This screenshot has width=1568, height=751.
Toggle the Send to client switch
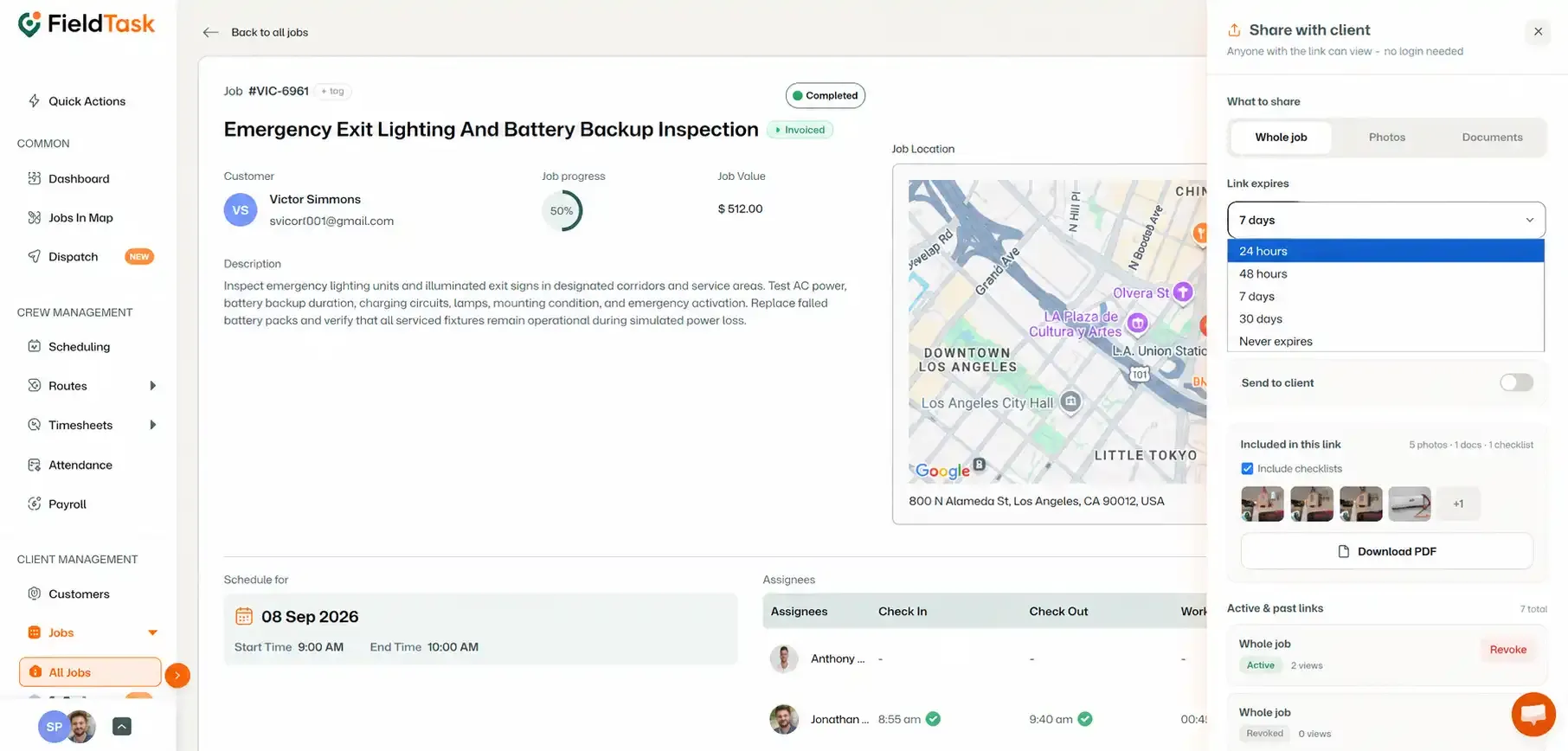pyautogui.click(x=1516, y=382)
